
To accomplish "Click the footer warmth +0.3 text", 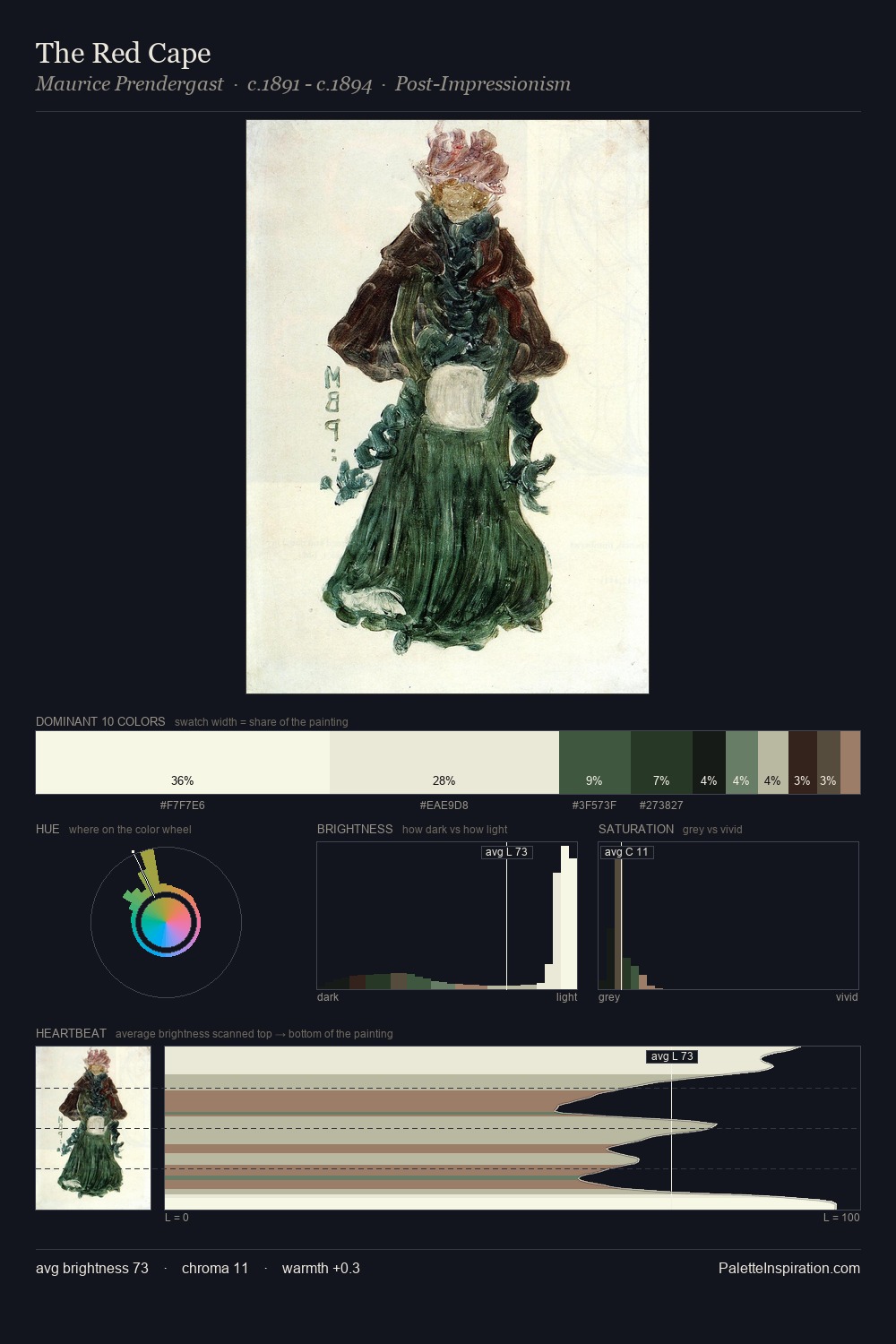I will [321, 1268].
